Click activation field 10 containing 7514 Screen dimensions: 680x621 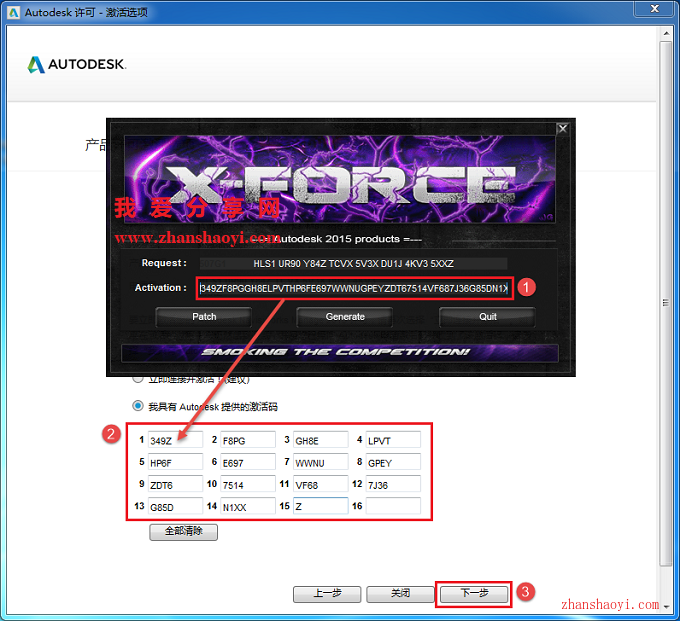248,484
